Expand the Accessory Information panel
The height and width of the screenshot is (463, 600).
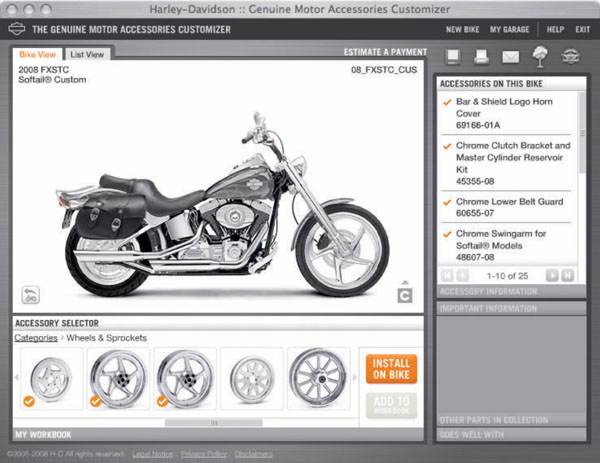(x=511, y=292)
